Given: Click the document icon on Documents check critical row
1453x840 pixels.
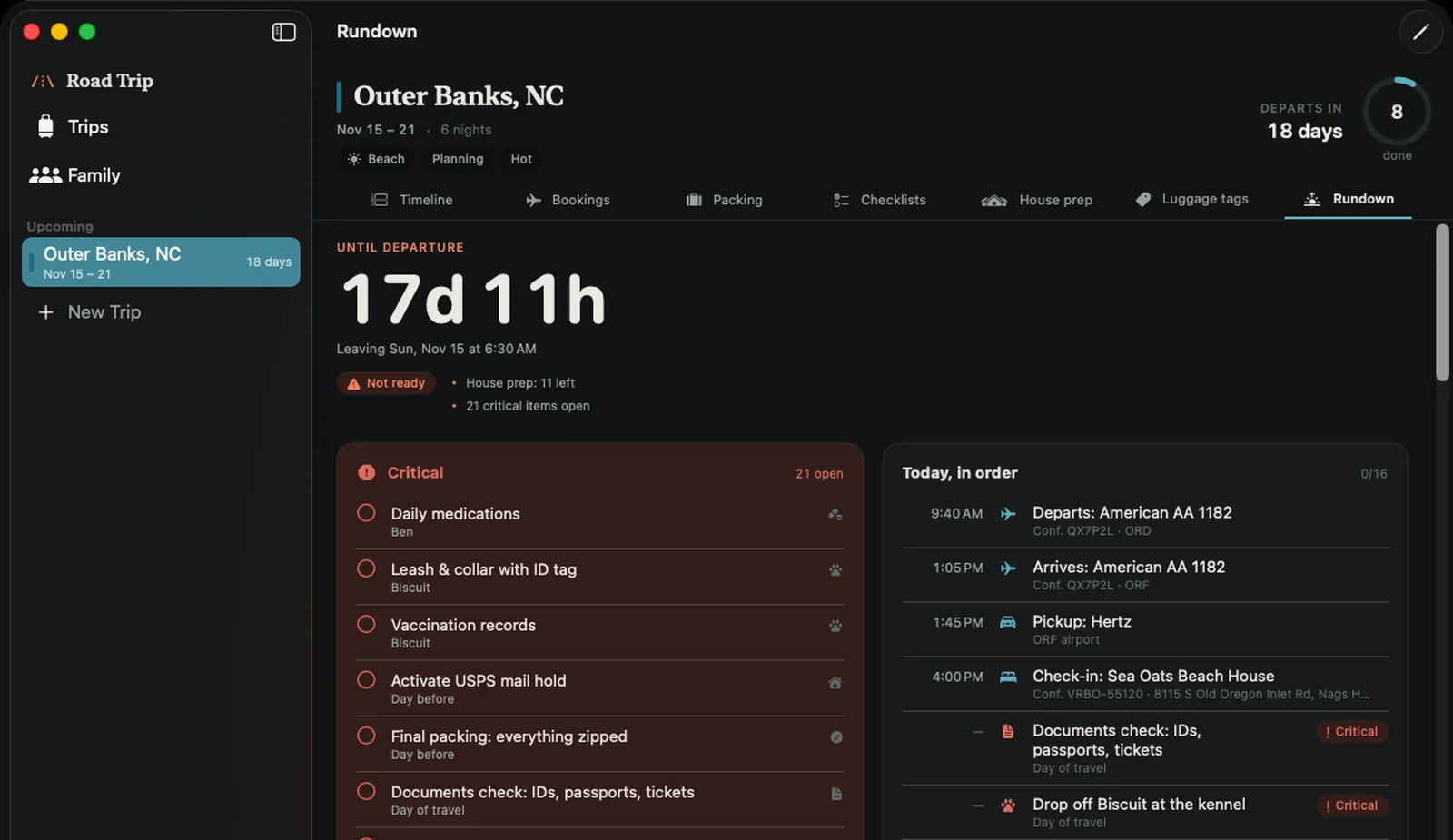Looking at the screenshot, I should click(x=836, y=794).
